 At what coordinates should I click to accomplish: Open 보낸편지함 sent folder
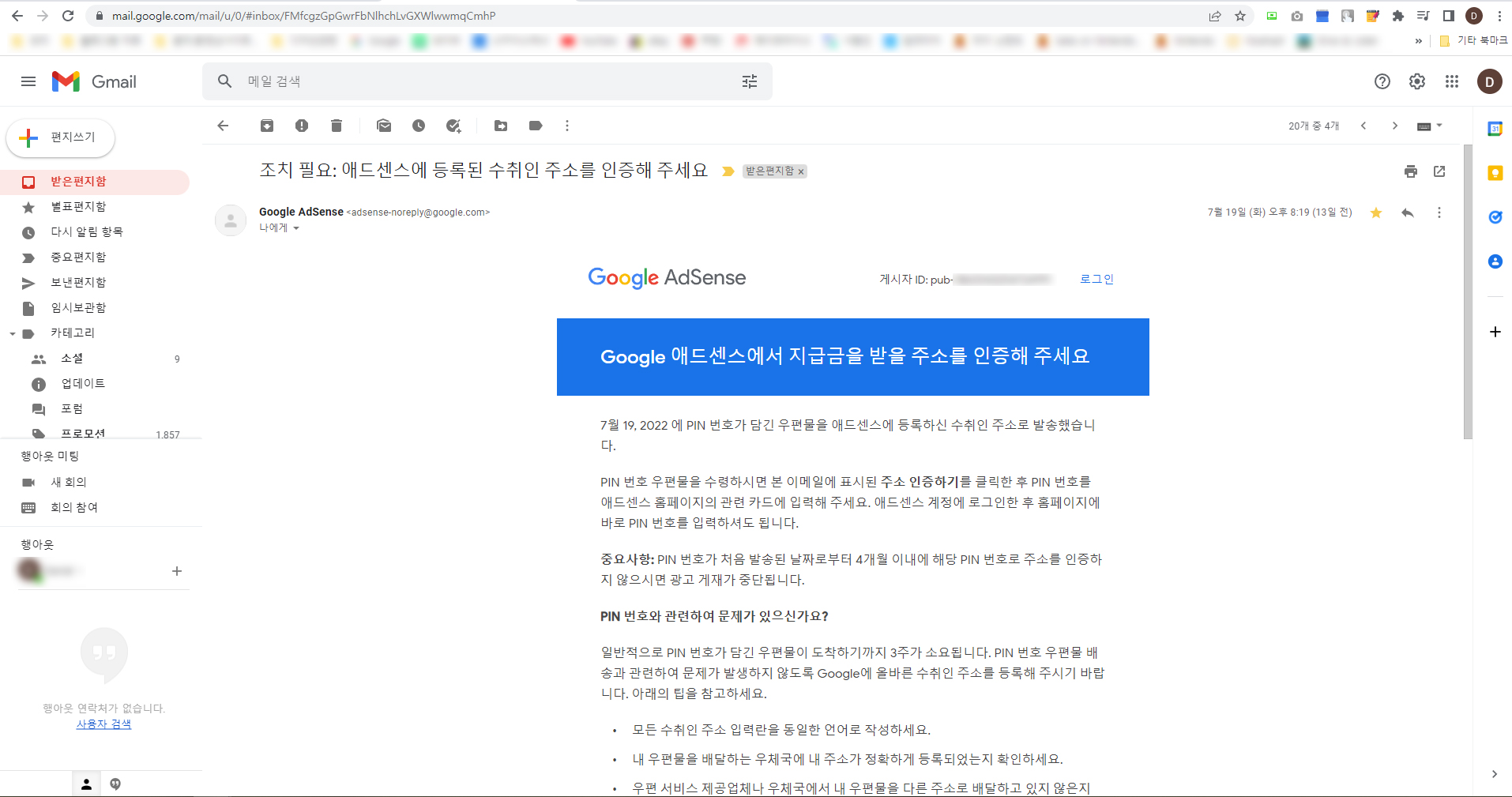tap(95, 283)
